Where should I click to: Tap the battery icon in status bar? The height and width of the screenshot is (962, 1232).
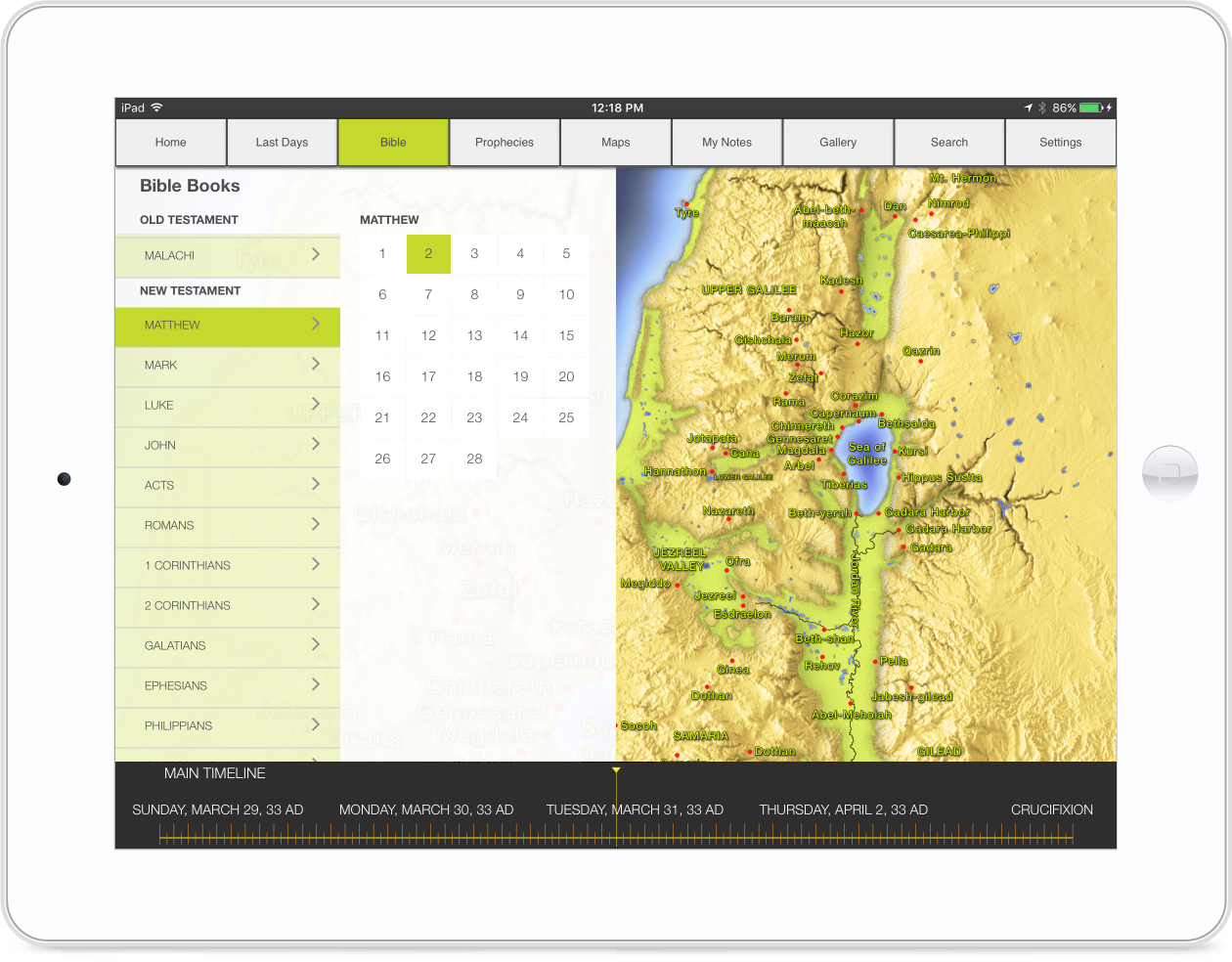(1091, 108)
